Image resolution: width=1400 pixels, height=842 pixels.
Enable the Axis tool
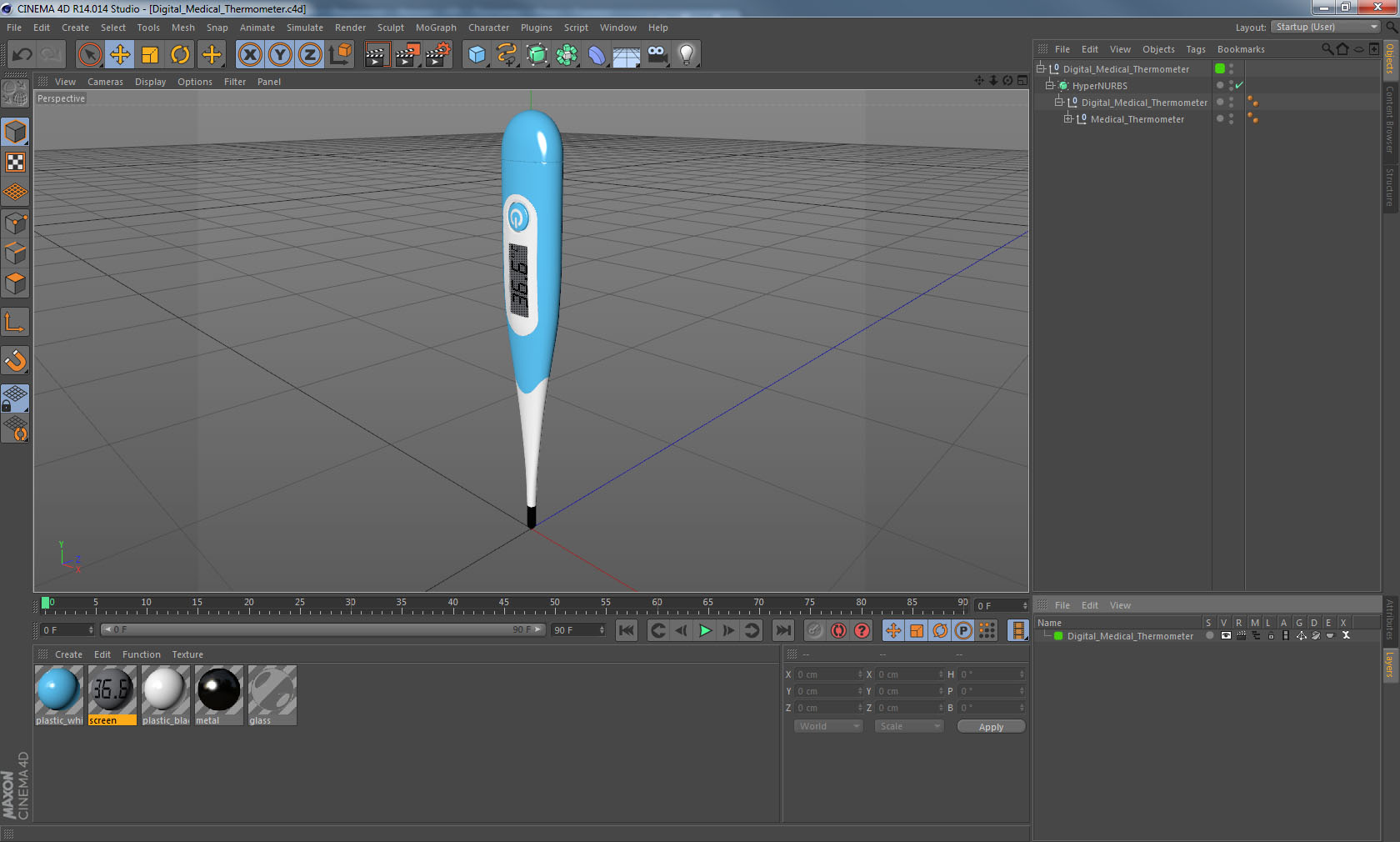tap(16, 323)
